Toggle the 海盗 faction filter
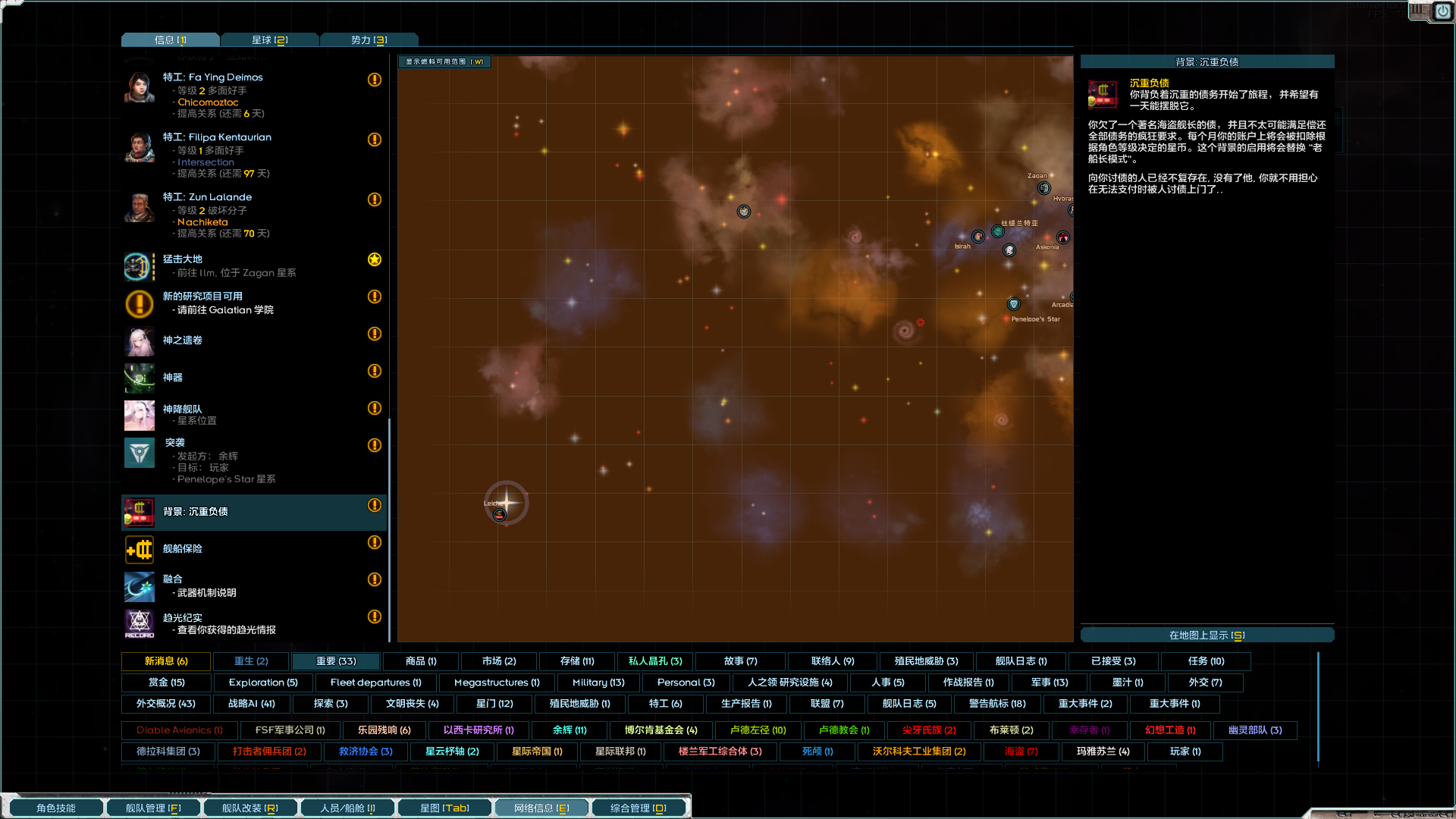 pos(1020,752)
